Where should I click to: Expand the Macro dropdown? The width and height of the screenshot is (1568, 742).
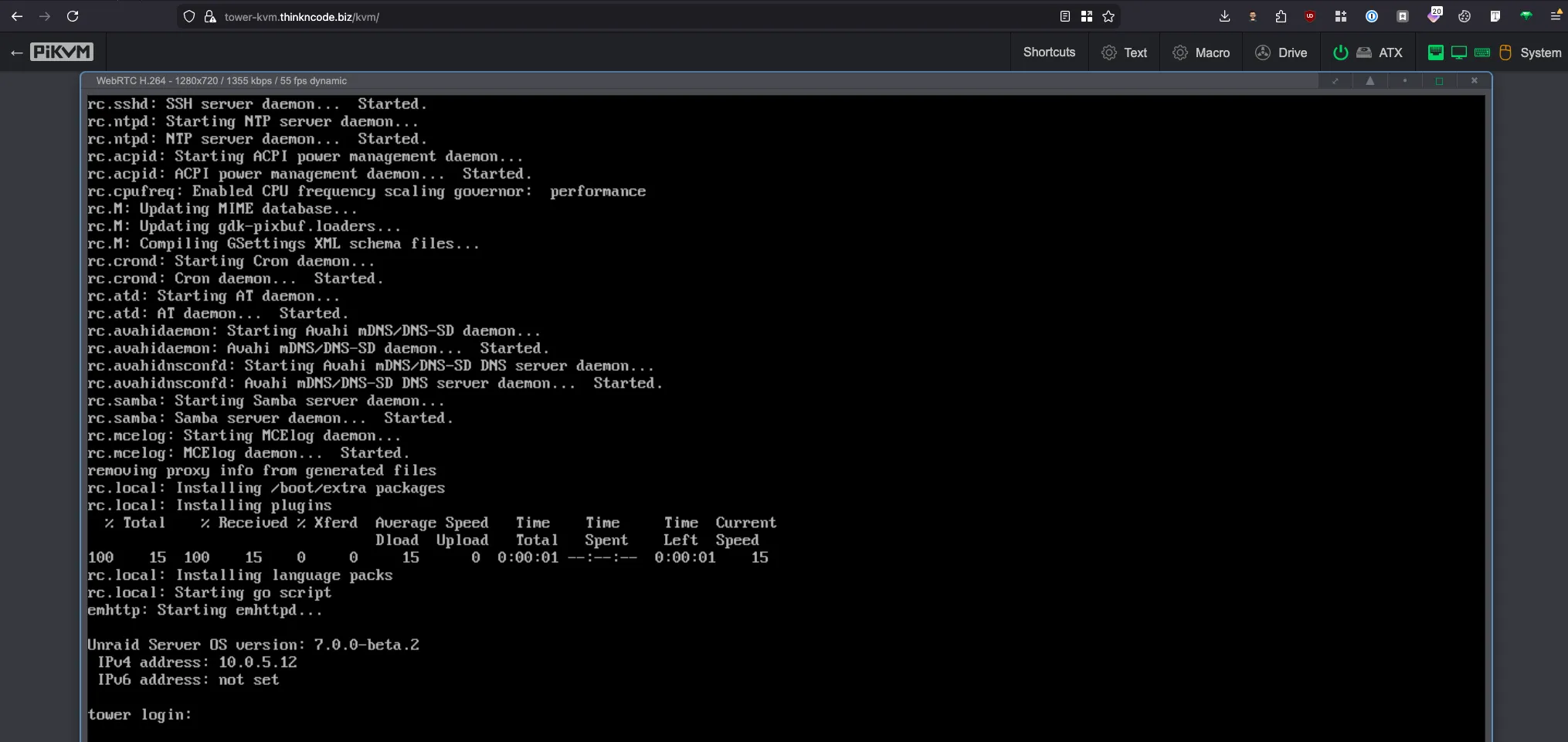[1201, 53]
